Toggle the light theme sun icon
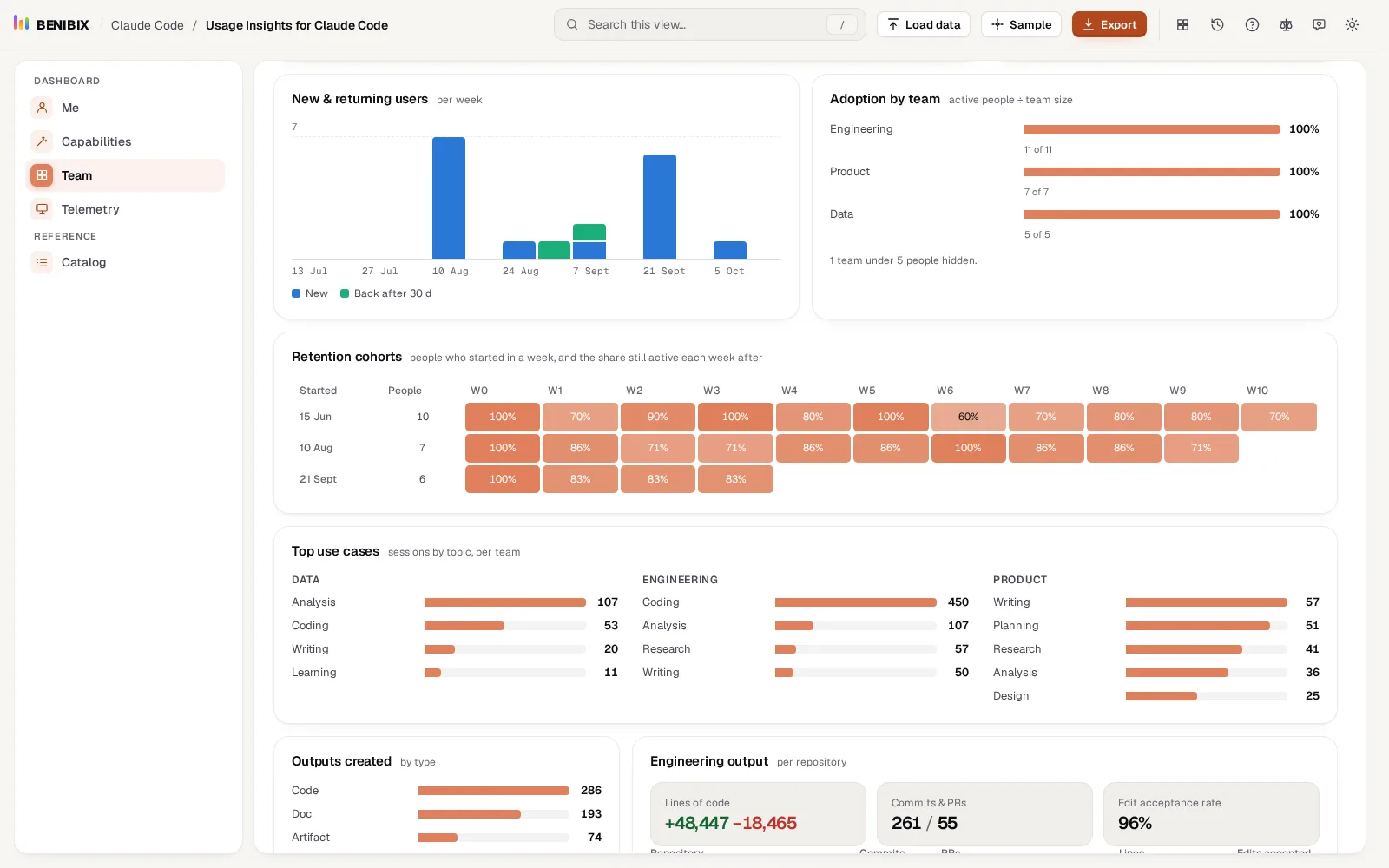 click(1352, 25)
